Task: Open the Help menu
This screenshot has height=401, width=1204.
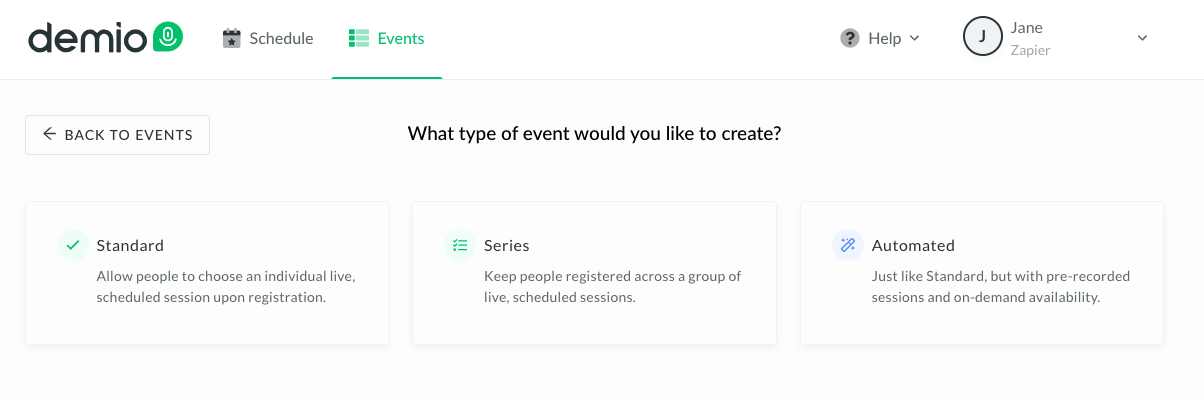Action: pos(880,39)
